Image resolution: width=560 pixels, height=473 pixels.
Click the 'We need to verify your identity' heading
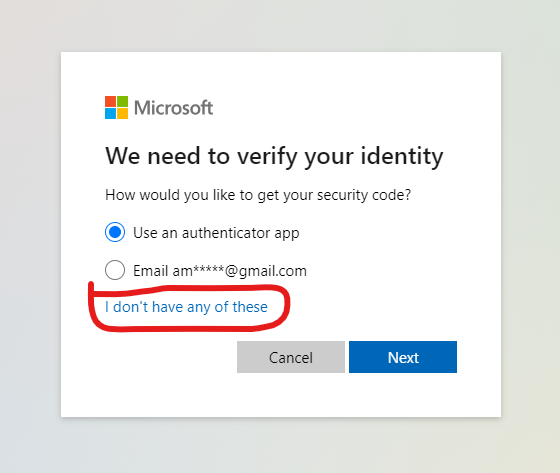pos(274,156)
